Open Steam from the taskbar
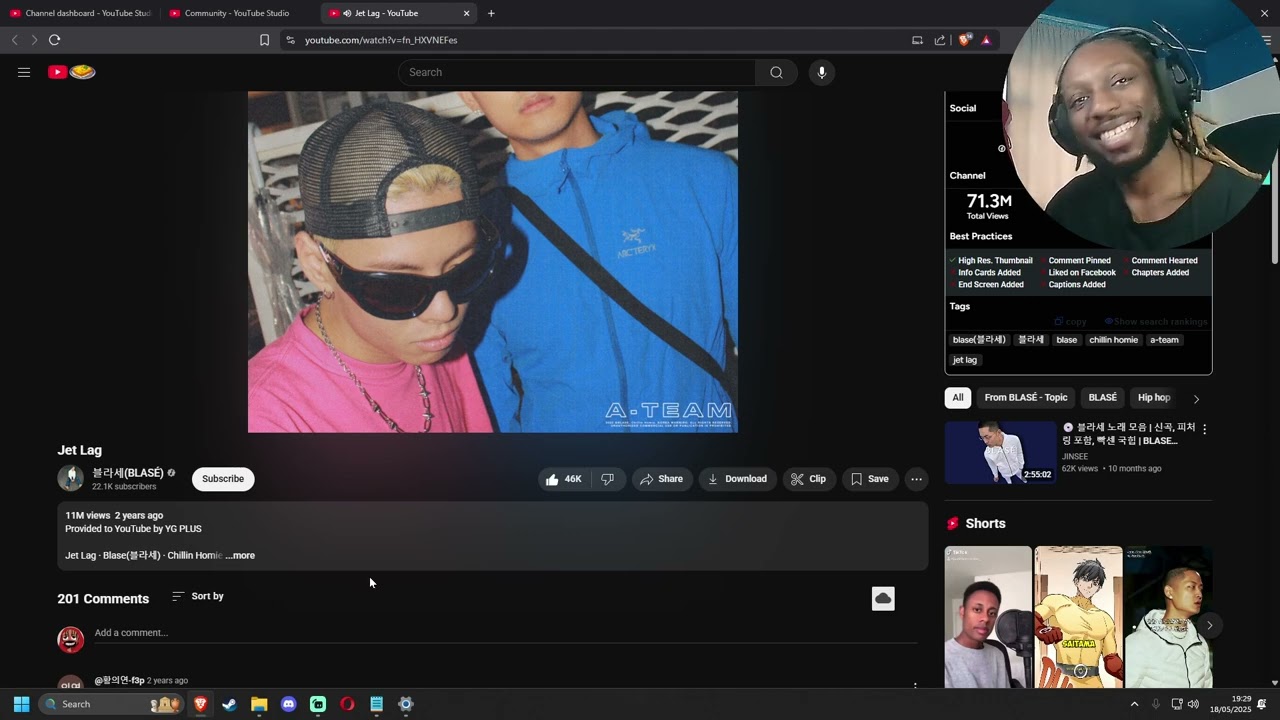This screenshot has height=720, width=1280. 229,704
